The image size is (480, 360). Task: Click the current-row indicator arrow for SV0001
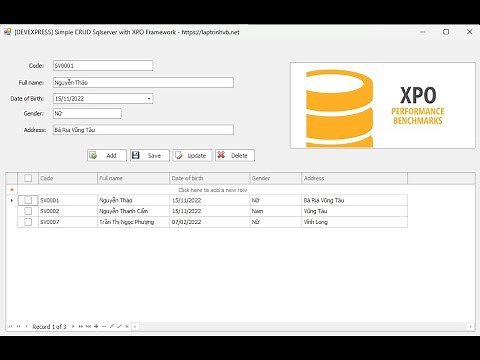point(12,200)
